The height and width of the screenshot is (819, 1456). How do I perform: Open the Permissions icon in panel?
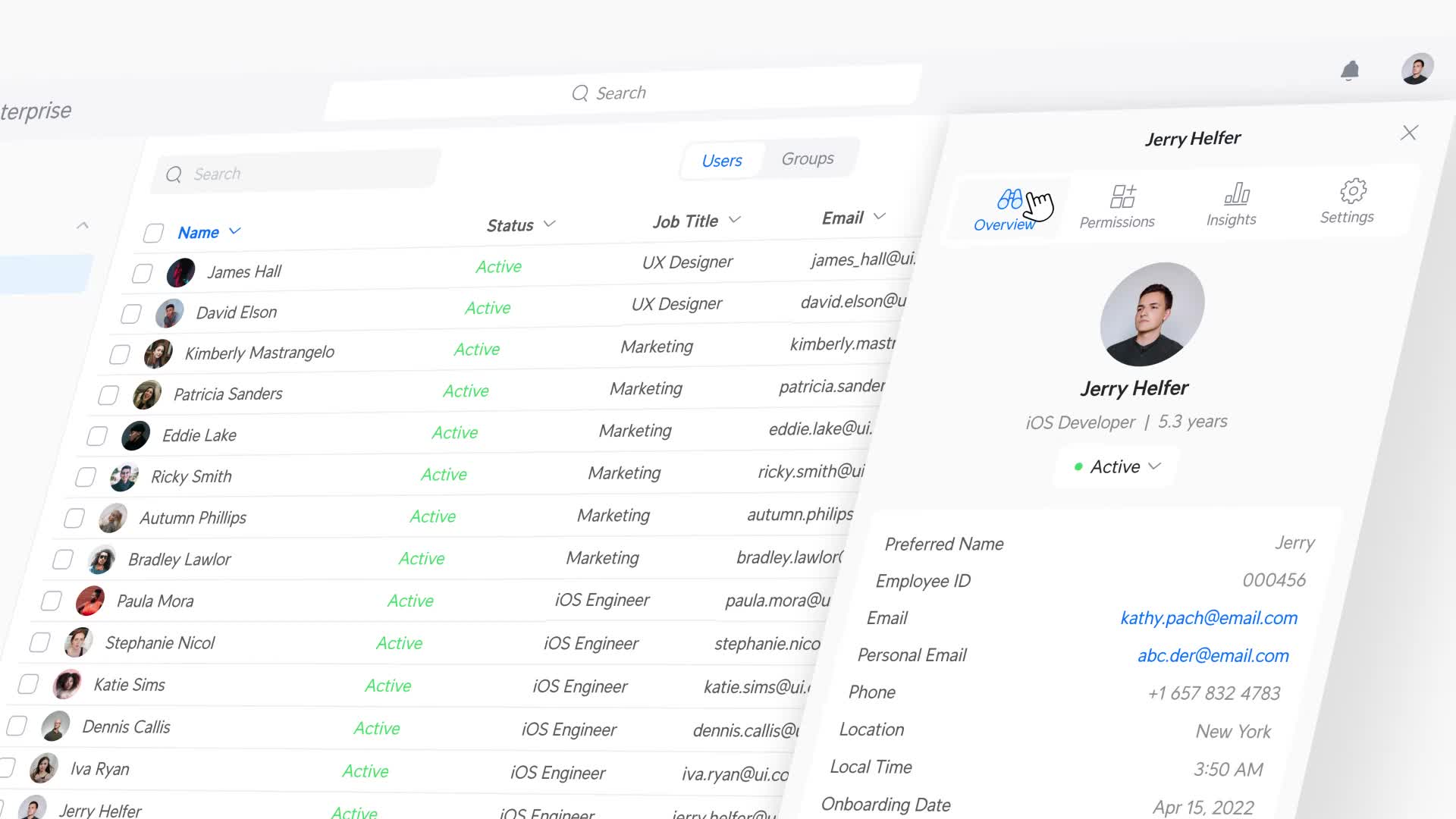click(x=1122, y=196)
